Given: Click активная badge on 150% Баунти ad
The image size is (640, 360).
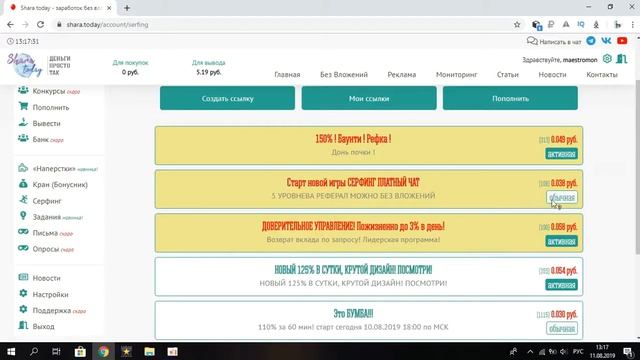Looking at the screenshot, I should 561,154.
